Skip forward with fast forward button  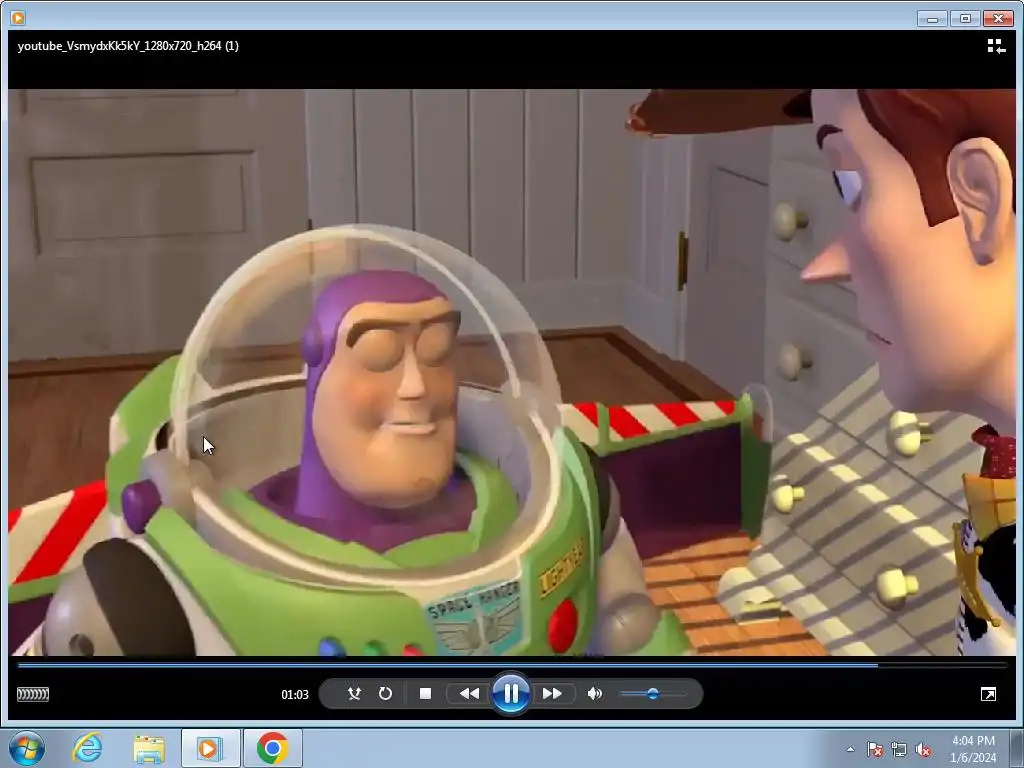pyautogui.click(x=552, y=694)
